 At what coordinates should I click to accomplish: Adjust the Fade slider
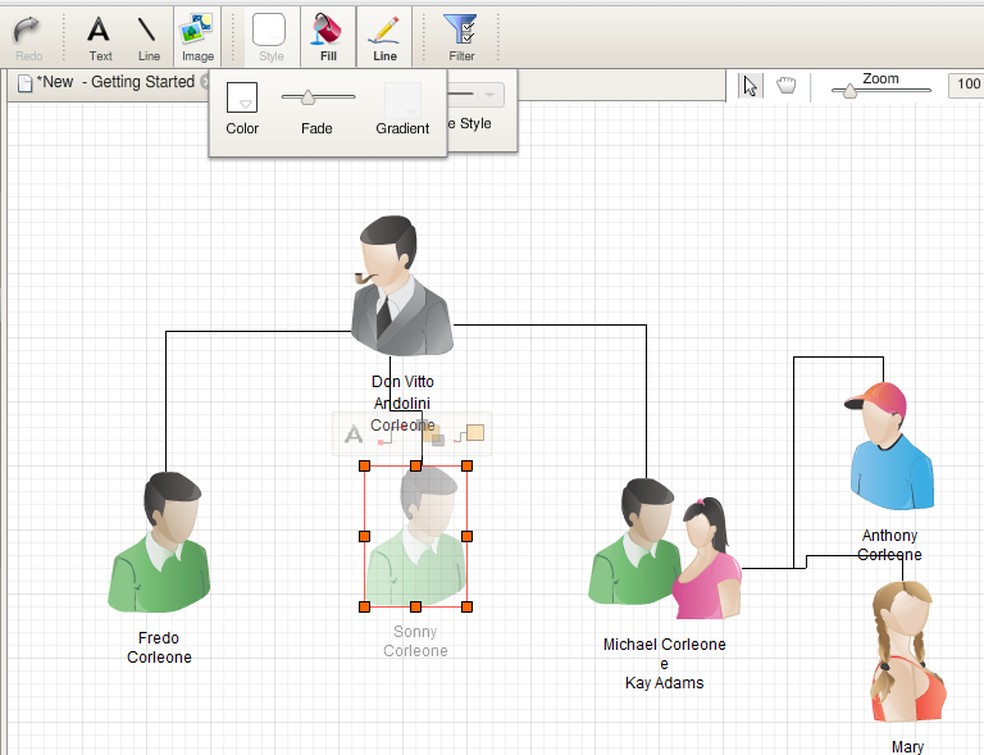click(308, 97)
